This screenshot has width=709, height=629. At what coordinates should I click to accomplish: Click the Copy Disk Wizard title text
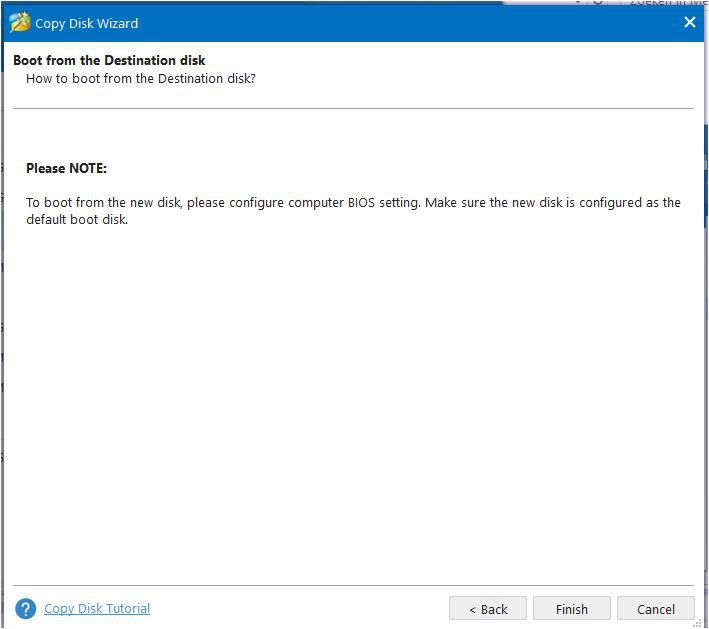(87, 23)
